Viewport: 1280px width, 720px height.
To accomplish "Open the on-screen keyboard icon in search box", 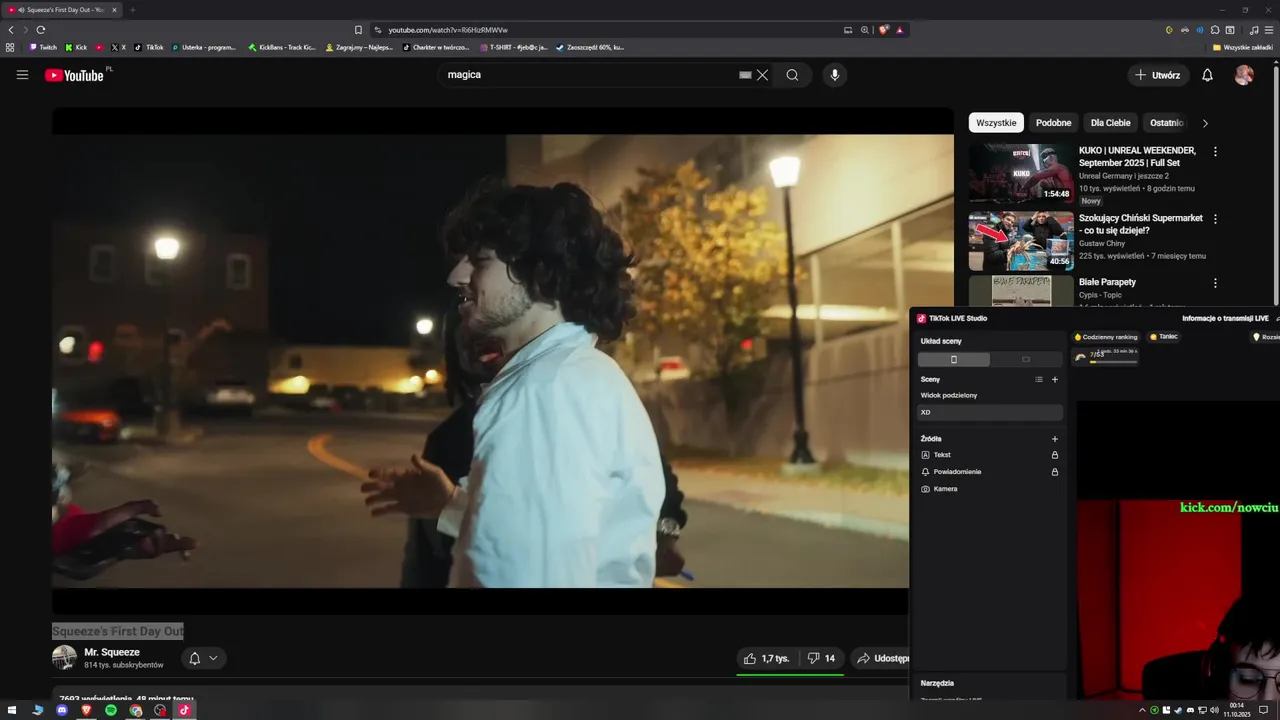I will pos(745,75).
